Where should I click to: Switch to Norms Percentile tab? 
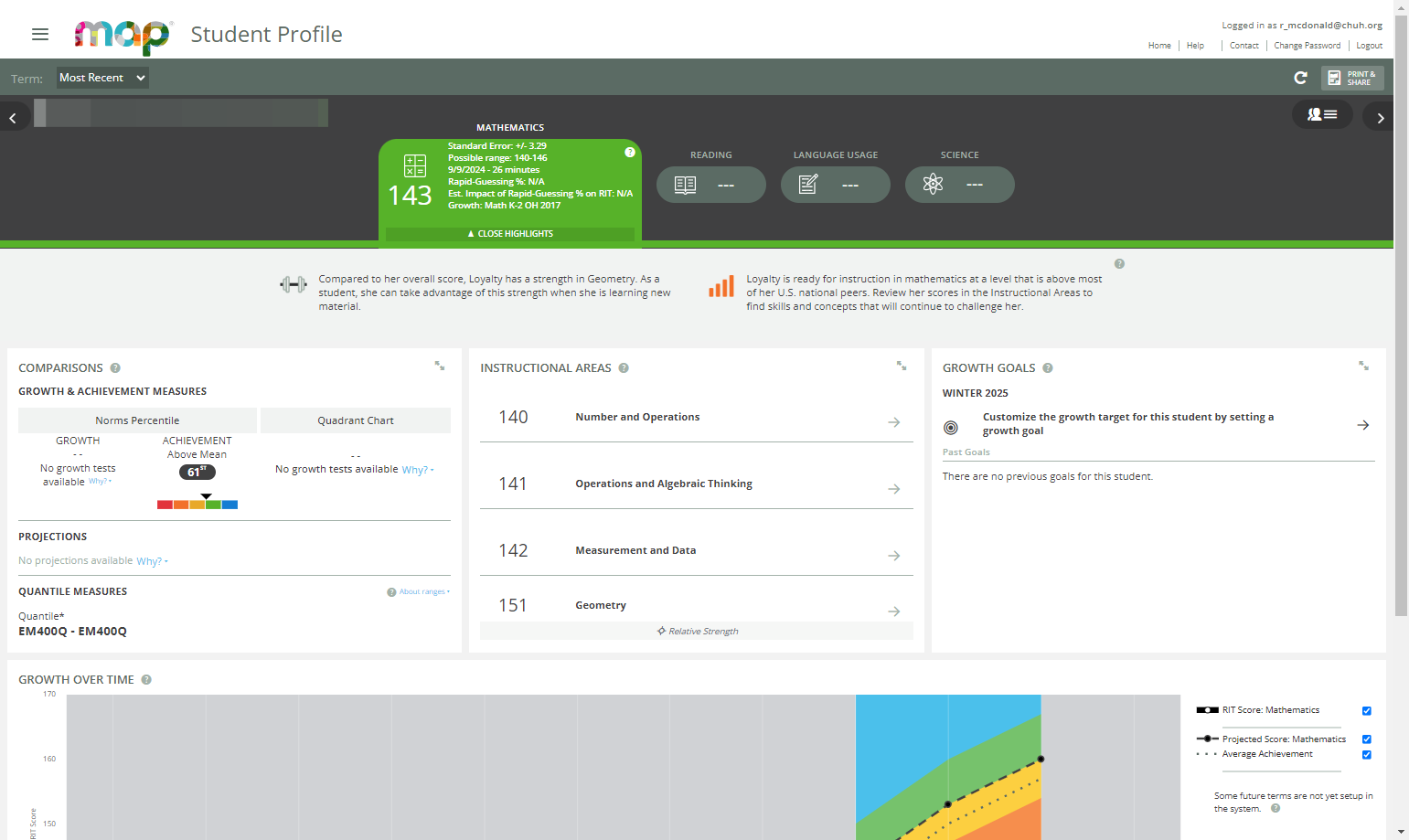(x=137, y=420)
